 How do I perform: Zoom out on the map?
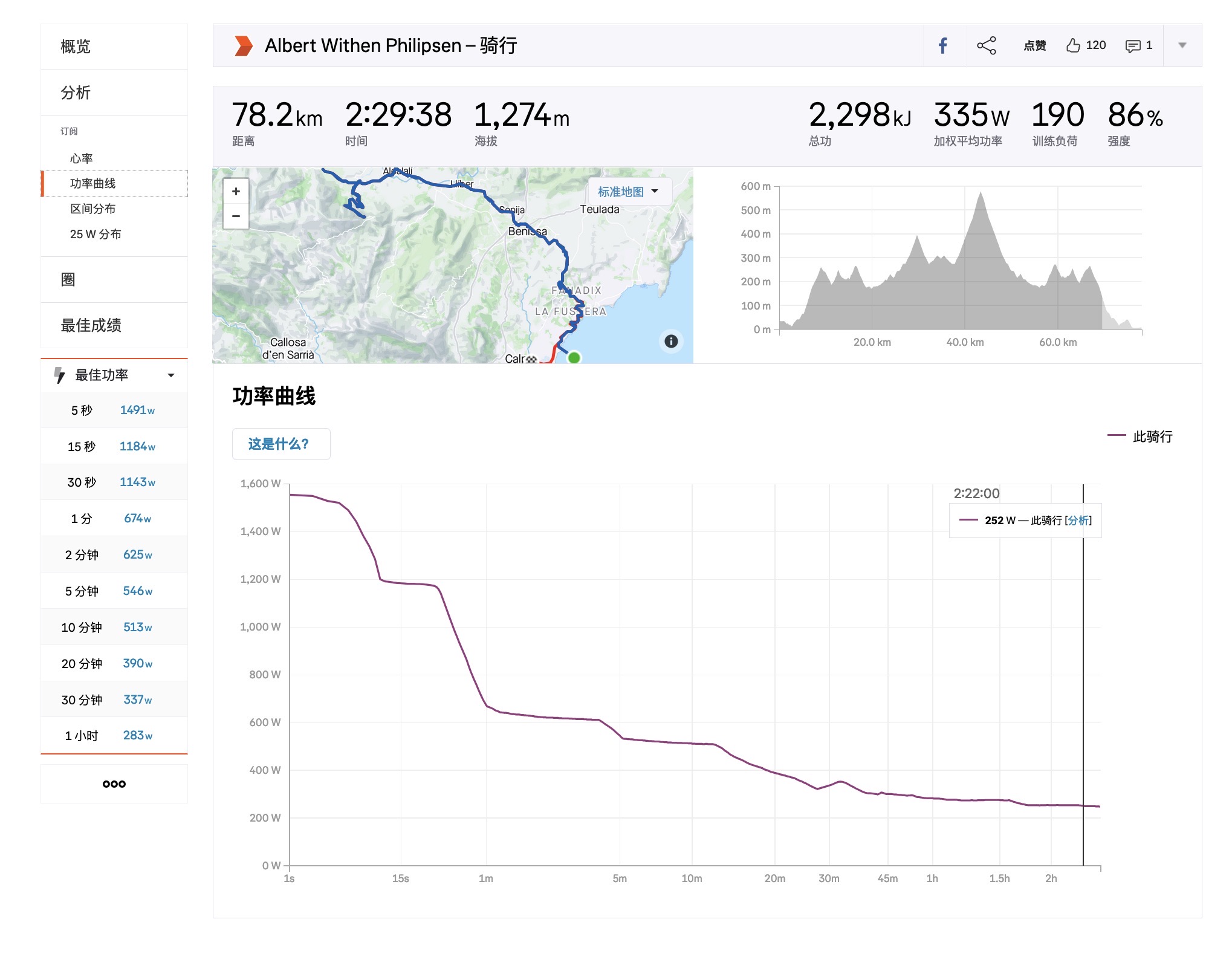click(236, 216)
